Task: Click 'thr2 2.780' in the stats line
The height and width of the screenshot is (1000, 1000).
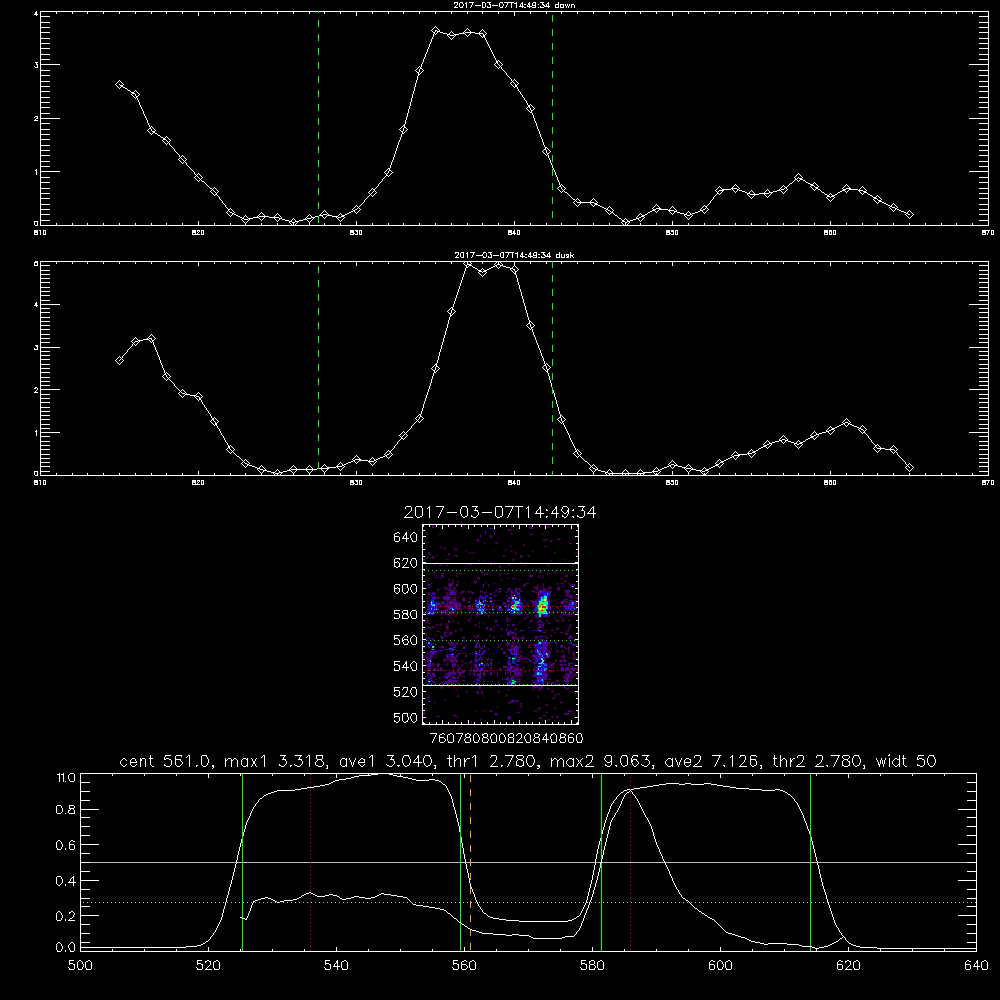Action: coord(818,761)
